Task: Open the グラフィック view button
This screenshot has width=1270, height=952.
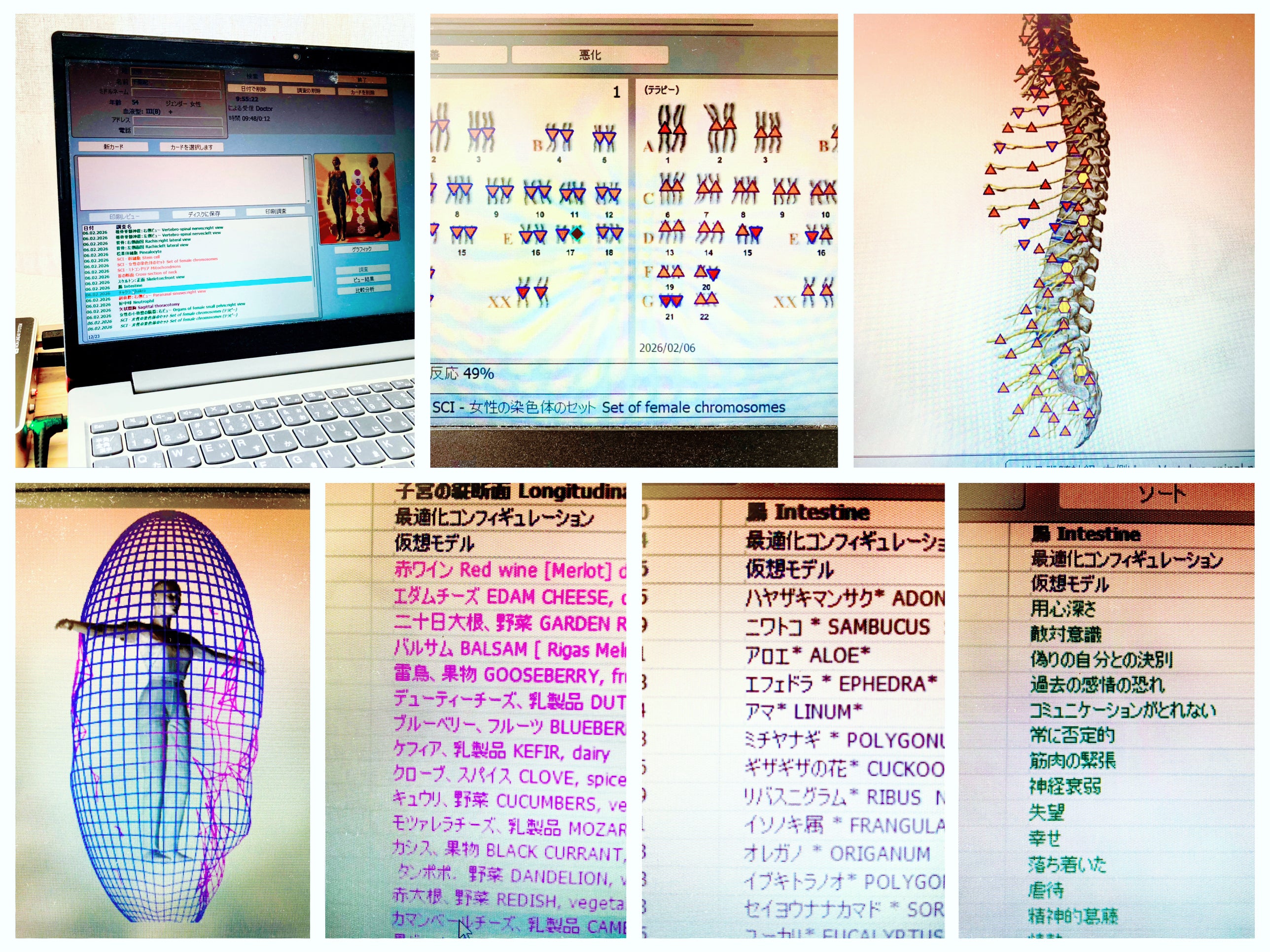Action: click(361, 249)
